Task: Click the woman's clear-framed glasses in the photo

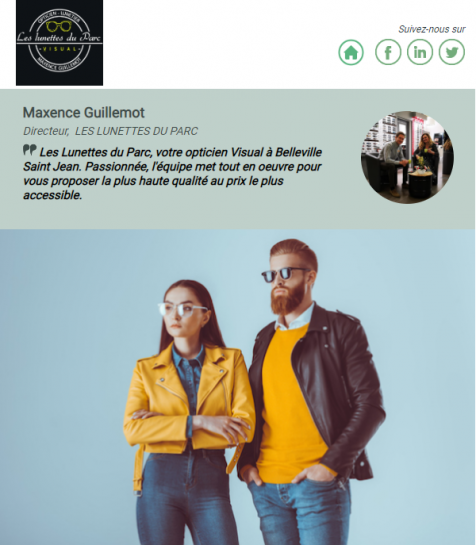Action: (x=182, y=309)
